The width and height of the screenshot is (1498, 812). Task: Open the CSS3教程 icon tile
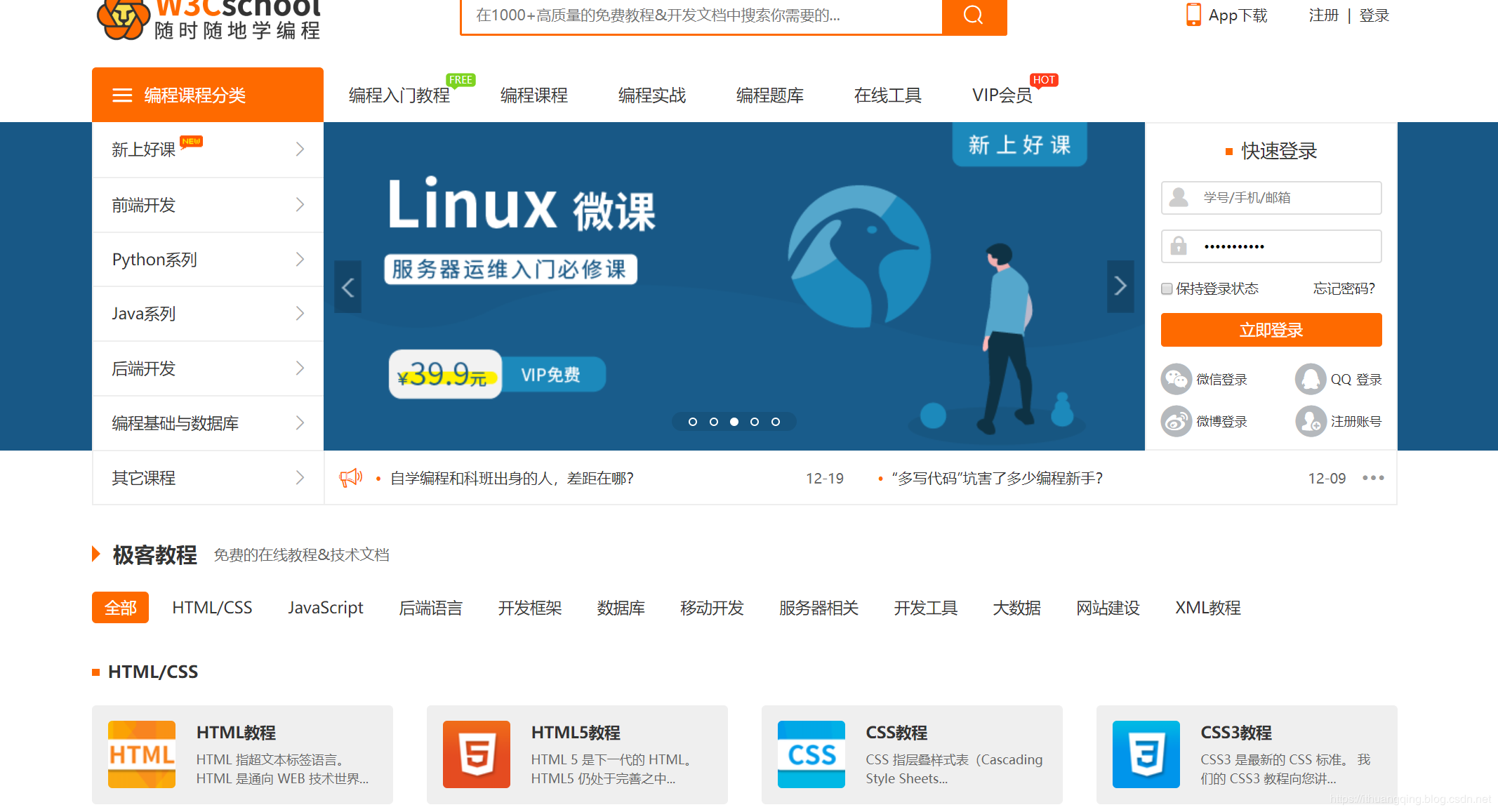coord(1146,754)
